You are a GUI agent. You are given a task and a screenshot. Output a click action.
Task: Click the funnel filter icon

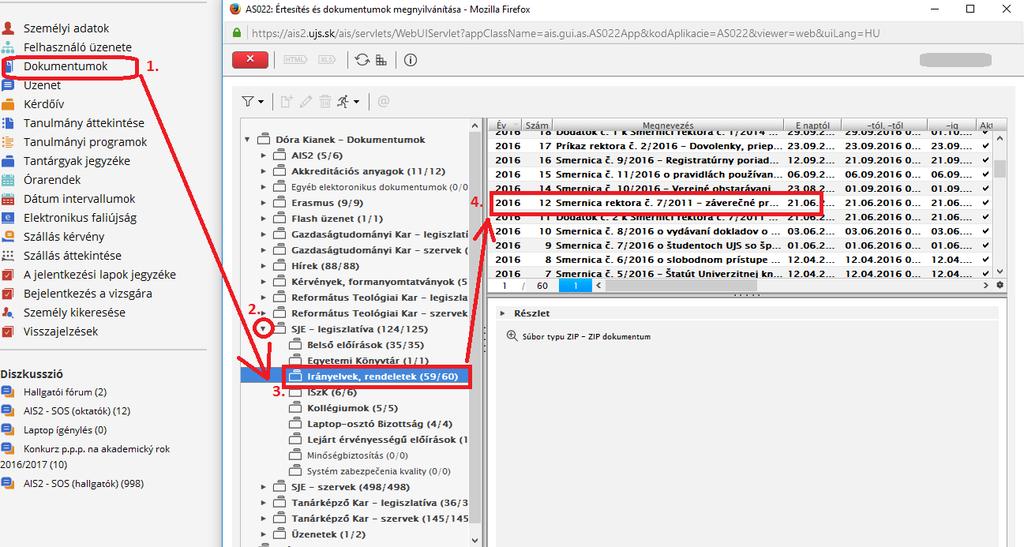coord(248,102)
